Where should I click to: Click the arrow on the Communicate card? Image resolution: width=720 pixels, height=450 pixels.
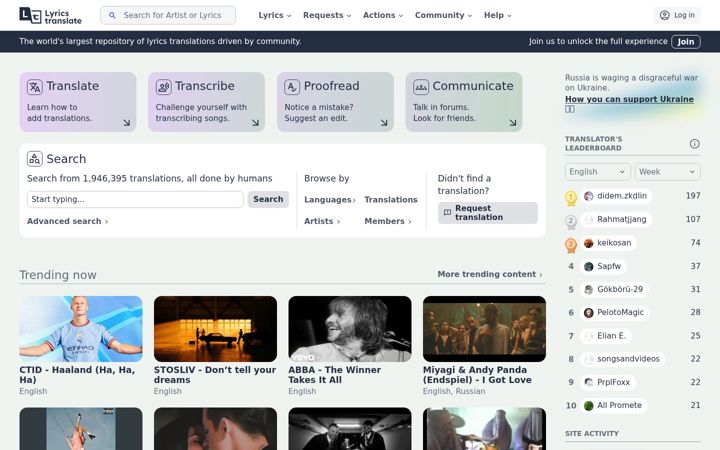click(513, 123)
